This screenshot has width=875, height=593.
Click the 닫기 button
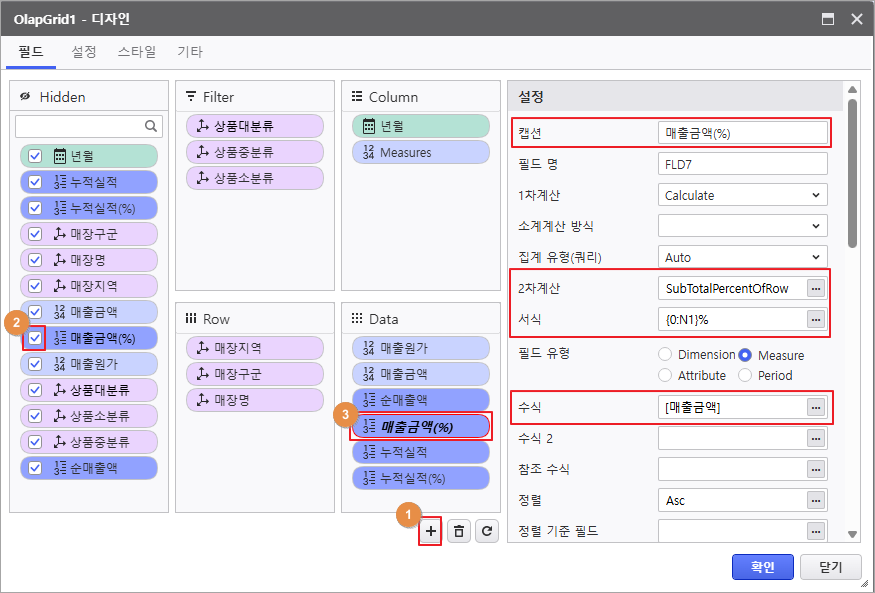[830, 567]
